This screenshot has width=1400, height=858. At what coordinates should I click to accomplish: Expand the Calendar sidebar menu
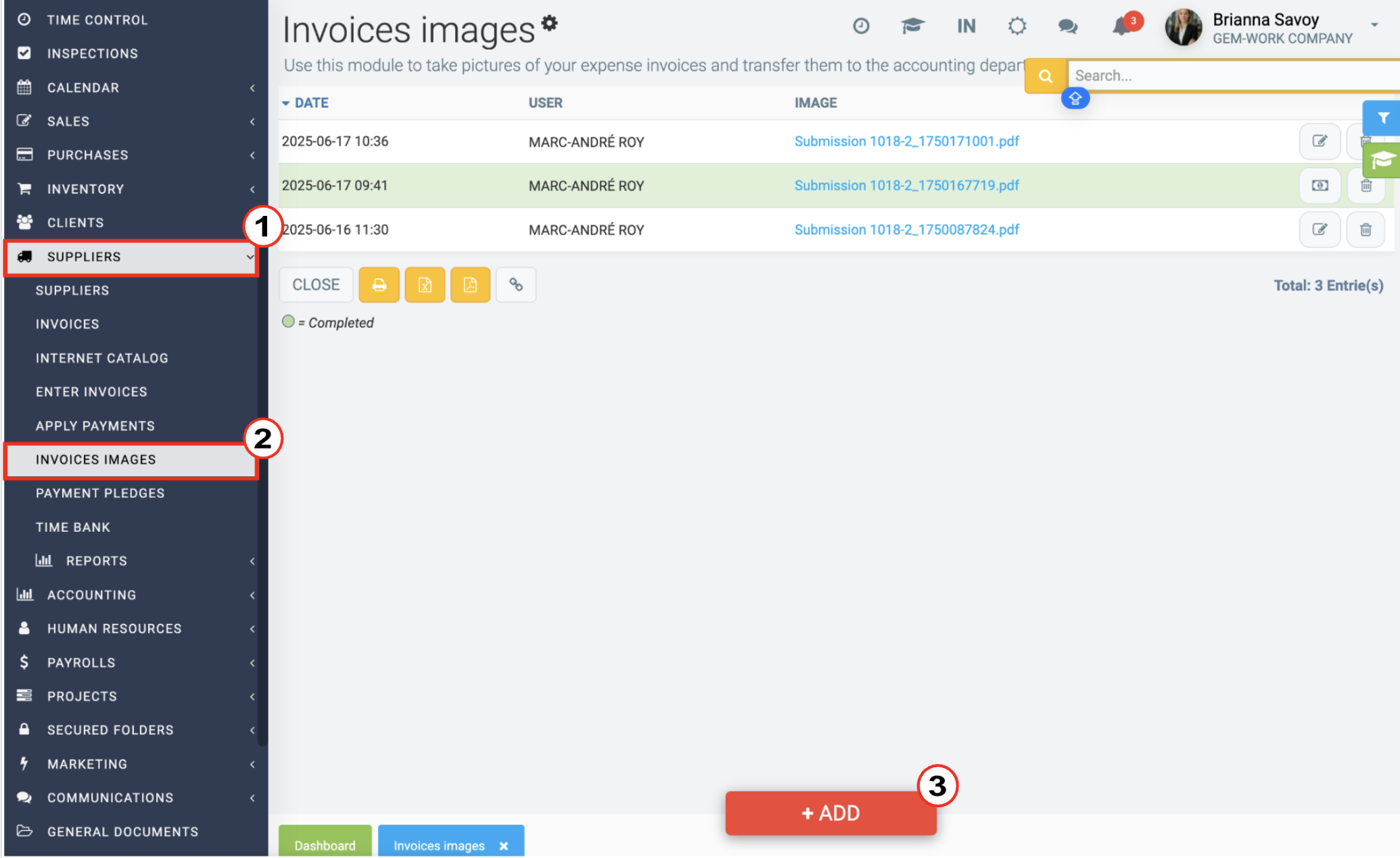tap(135, 87)
